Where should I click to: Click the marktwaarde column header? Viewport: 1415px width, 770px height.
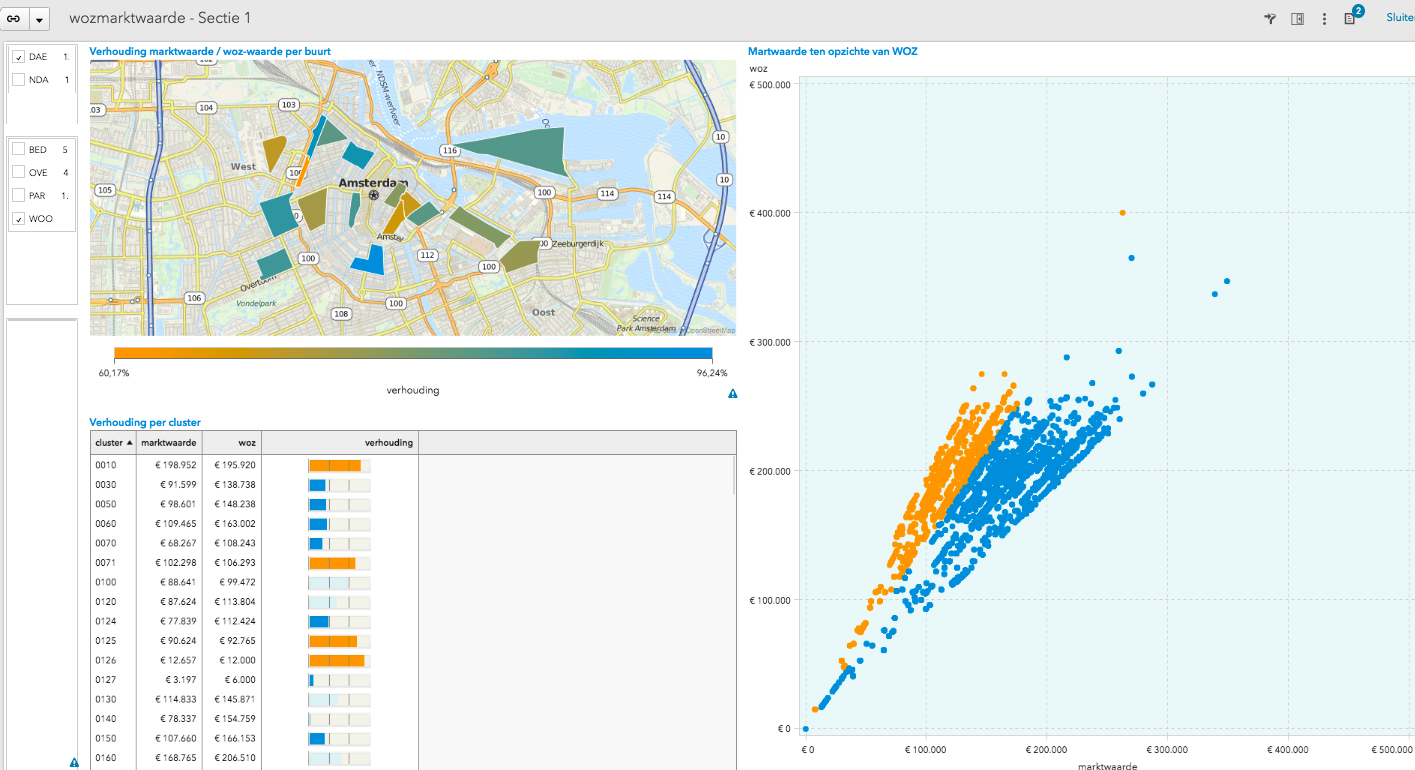(x=168, y=442)
